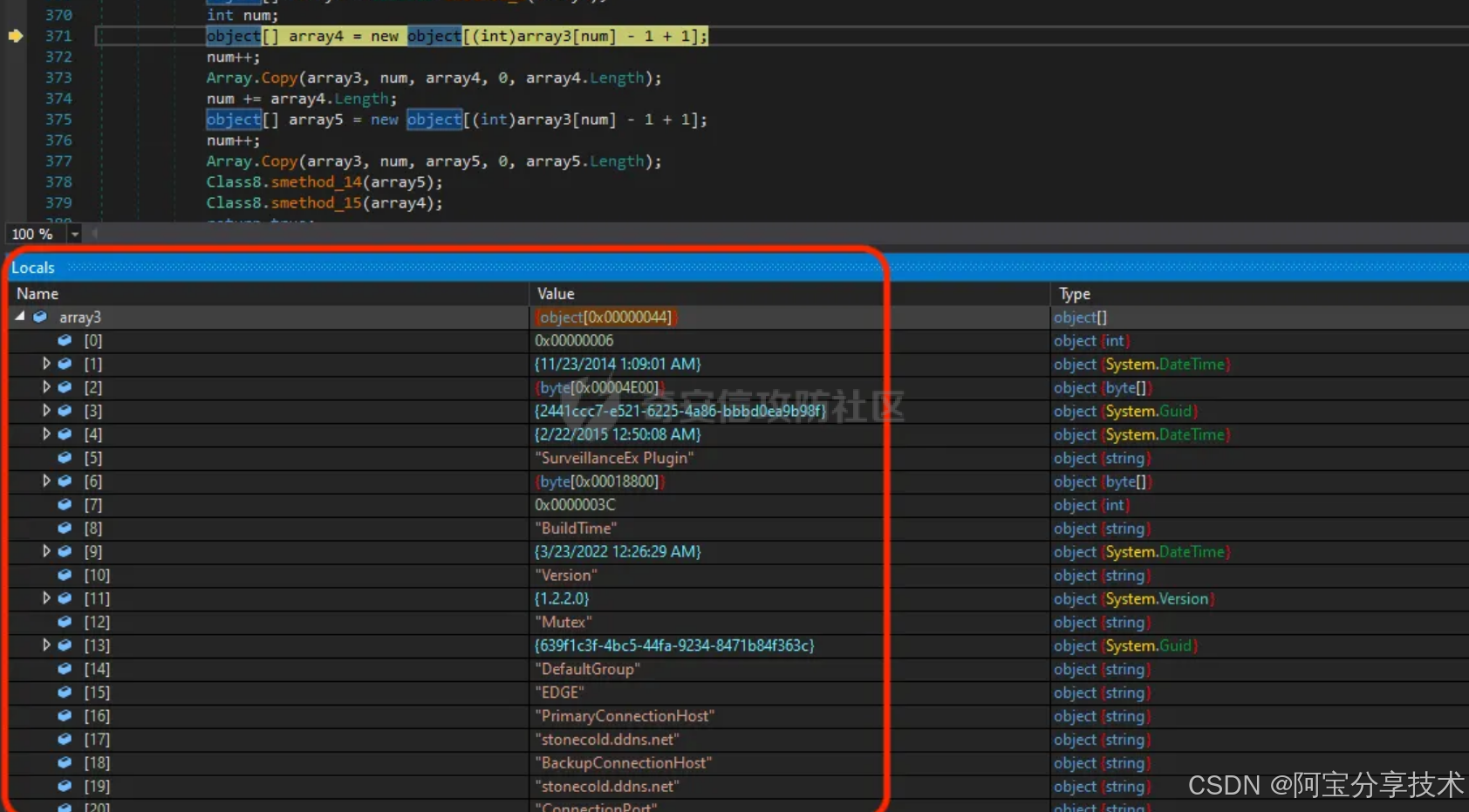Screen dimensions: 1469x812
Task: Expand the [3] Guid entry
Action: [x=46, y=411]
